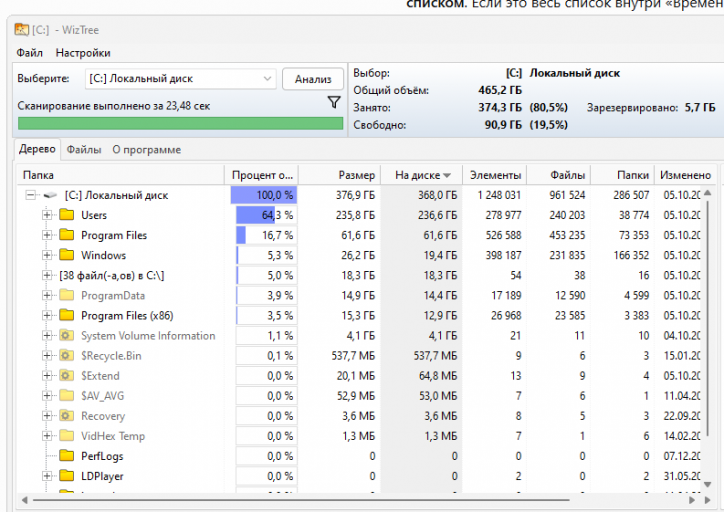Image resolution: width=724 pixels, height=512 pixels.
Task: Expand the $Extend folder node
Action: coord(47,375)
